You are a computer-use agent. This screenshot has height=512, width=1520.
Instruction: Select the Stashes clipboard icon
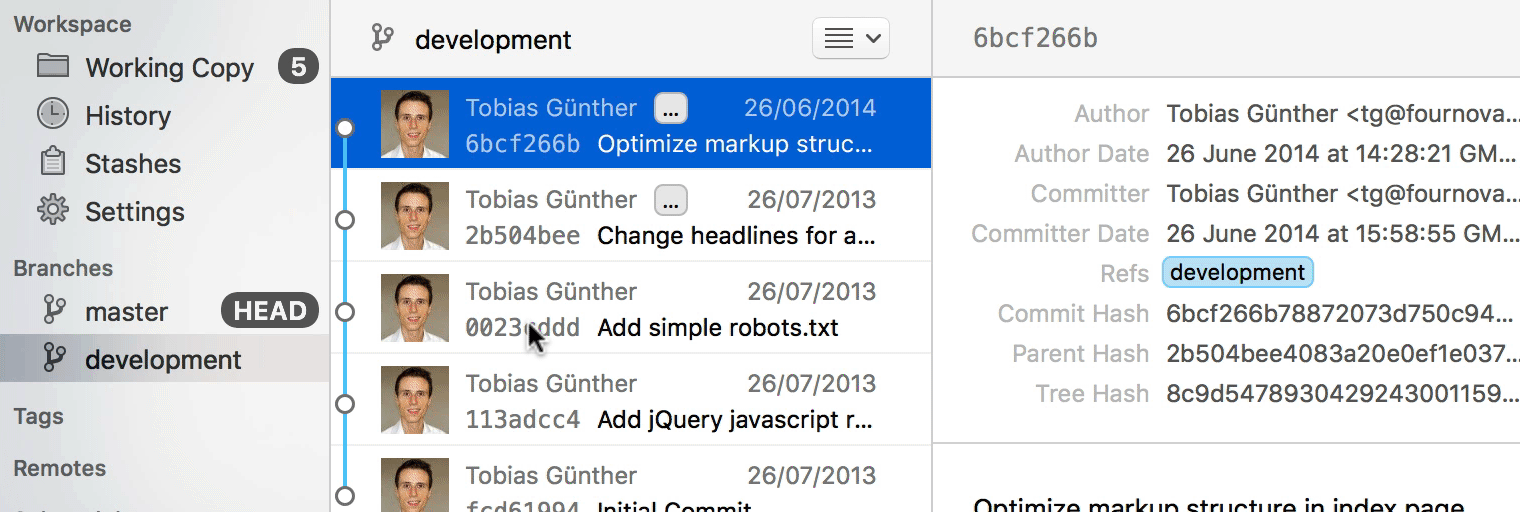tap(53, 163)
